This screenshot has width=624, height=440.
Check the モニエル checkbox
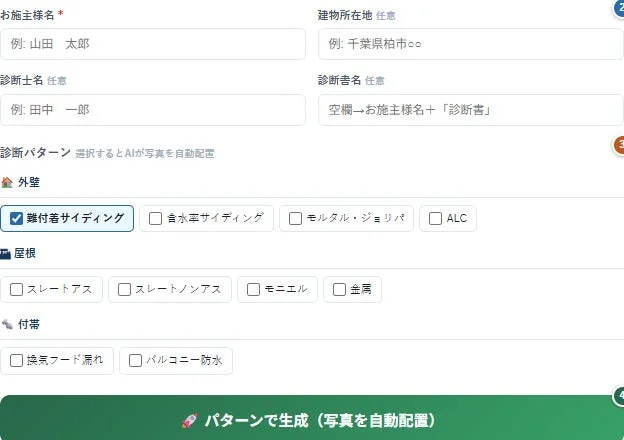click(254, 289)
